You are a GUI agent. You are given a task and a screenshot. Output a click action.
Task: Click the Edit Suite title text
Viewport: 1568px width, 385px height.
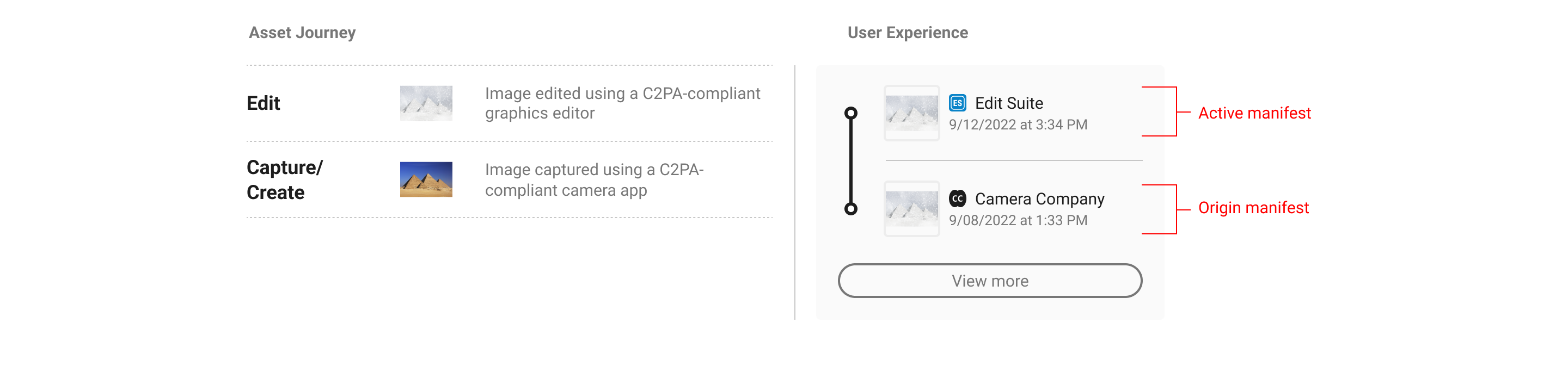(x=1009, y=103)
